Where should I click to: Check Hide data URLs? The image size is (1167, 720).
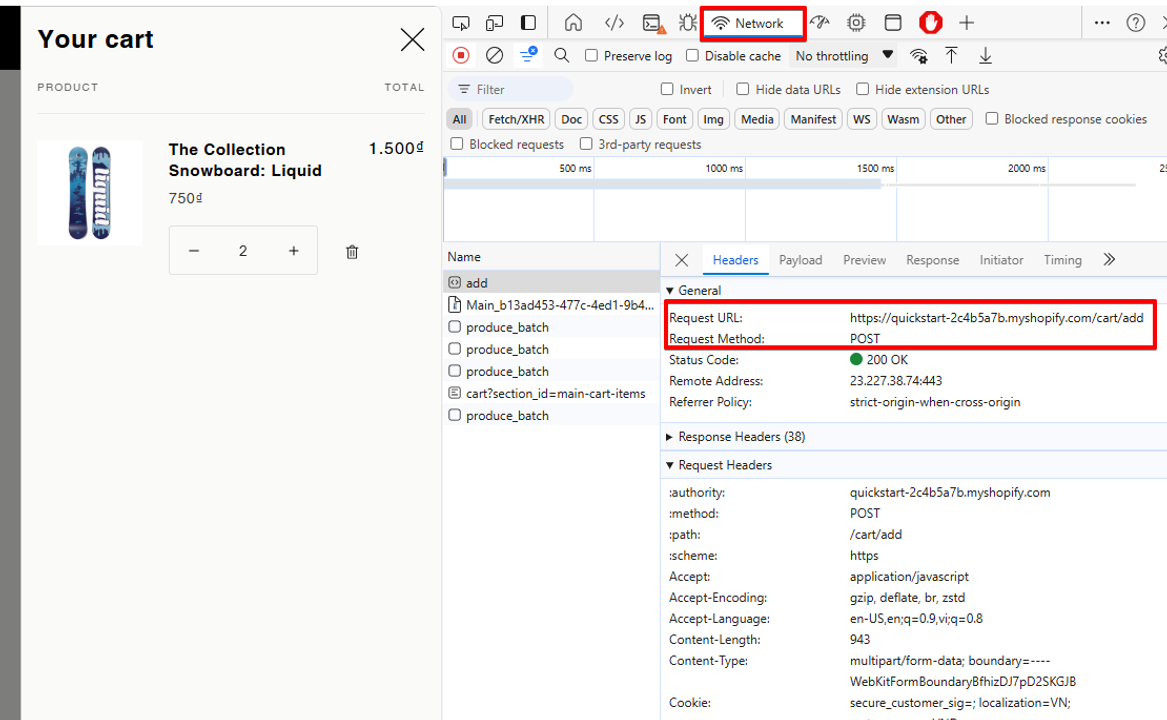(x=743, y=89)
